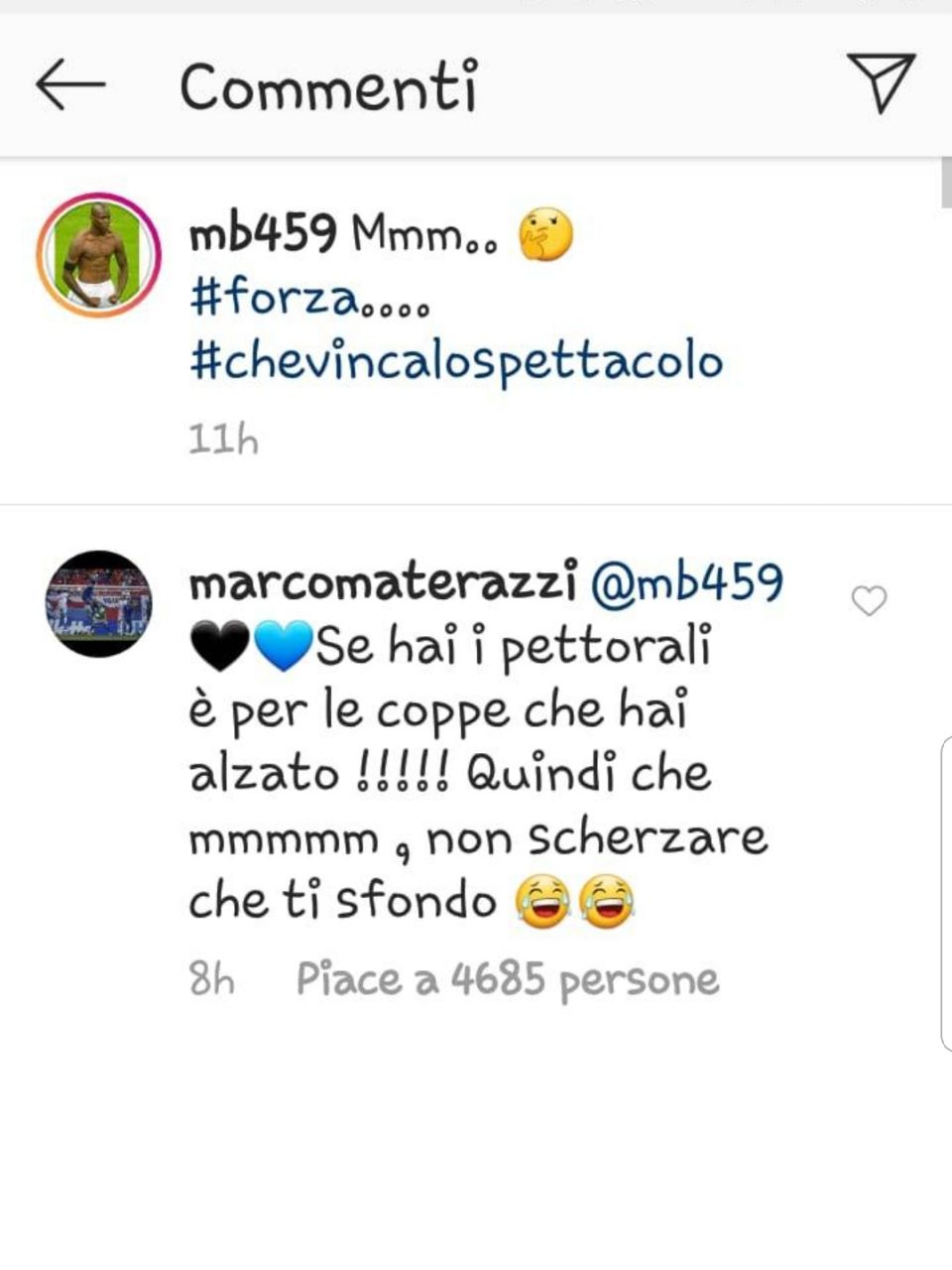Viewport: 952px width, 1270px height.
Task: Open the direct share paper plane icon
Action: (881, 82)
